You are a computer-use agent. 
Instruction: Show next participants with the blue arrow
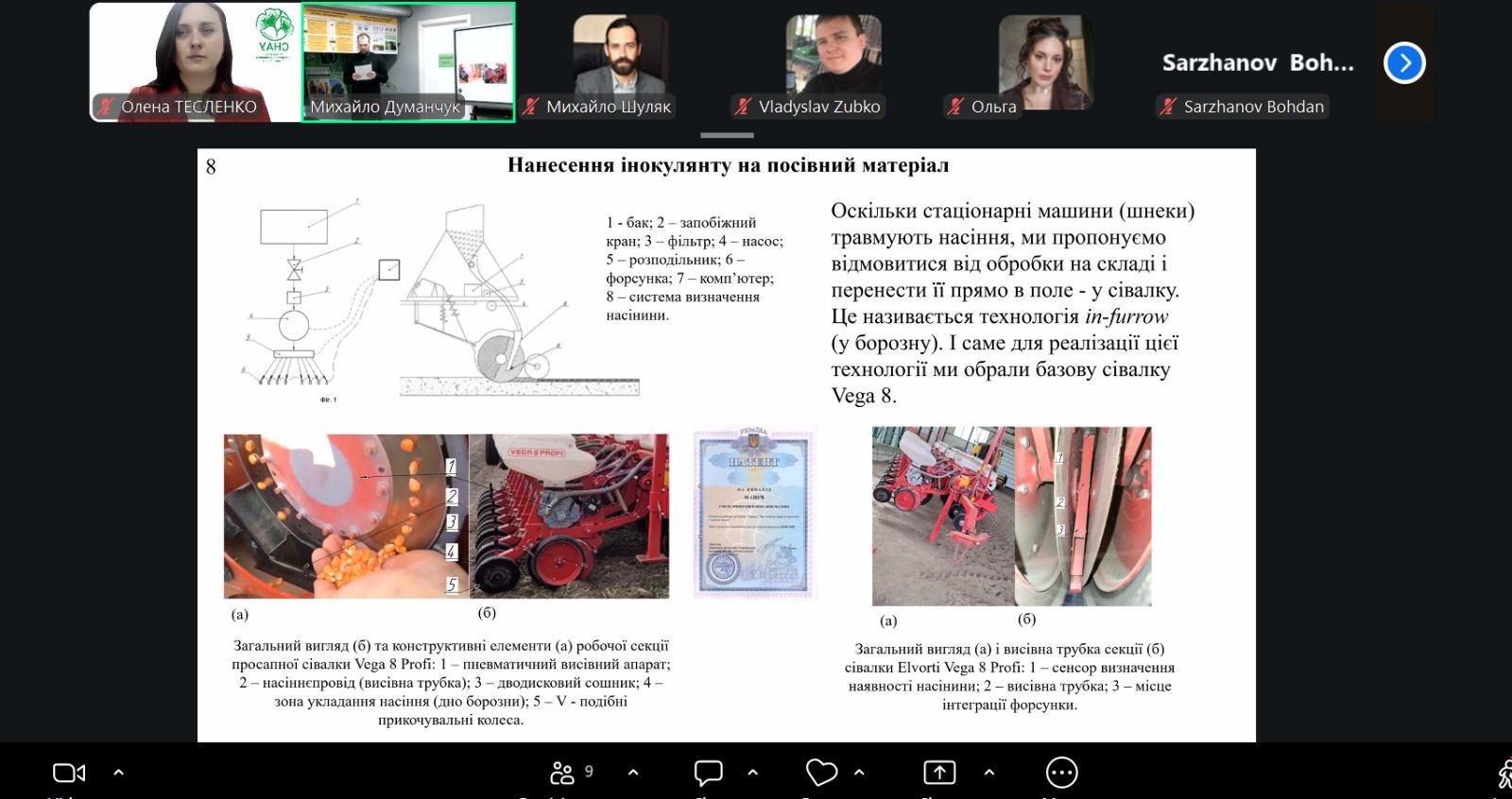(1404, 63)
